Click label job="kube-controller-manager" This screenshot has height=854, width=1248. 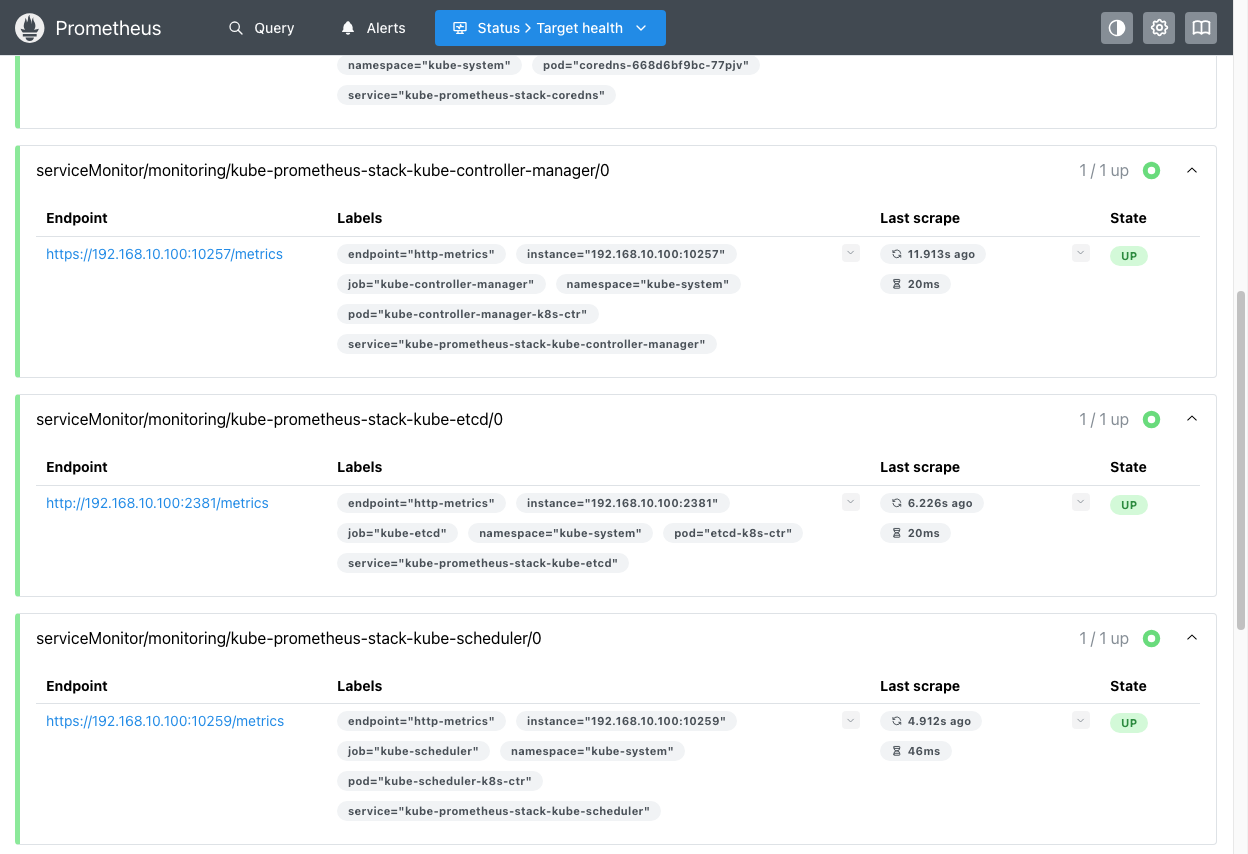pyautogui.click(x=441, y=284)
